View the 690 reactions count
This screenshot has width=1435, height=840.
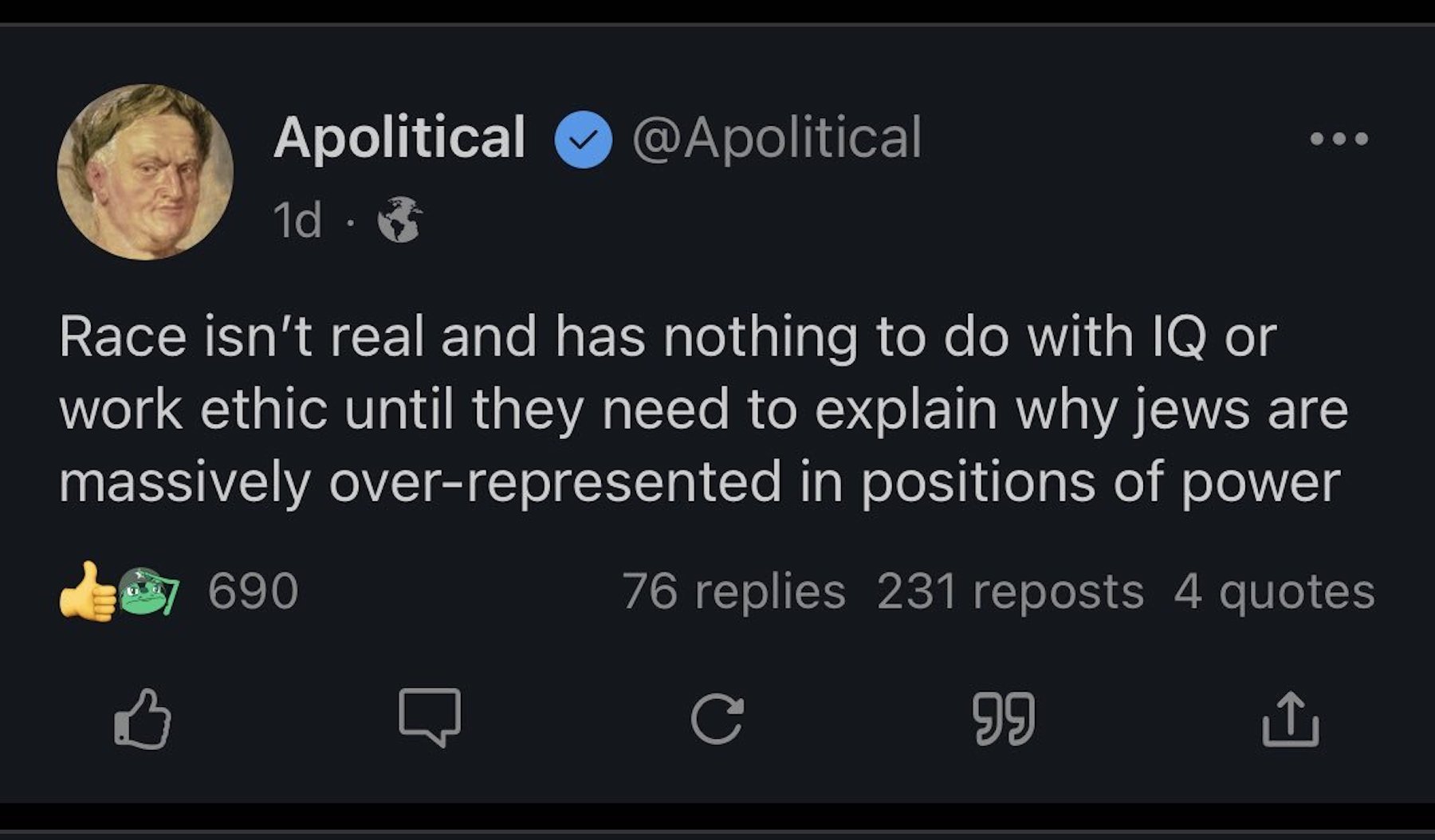[253, 591]
